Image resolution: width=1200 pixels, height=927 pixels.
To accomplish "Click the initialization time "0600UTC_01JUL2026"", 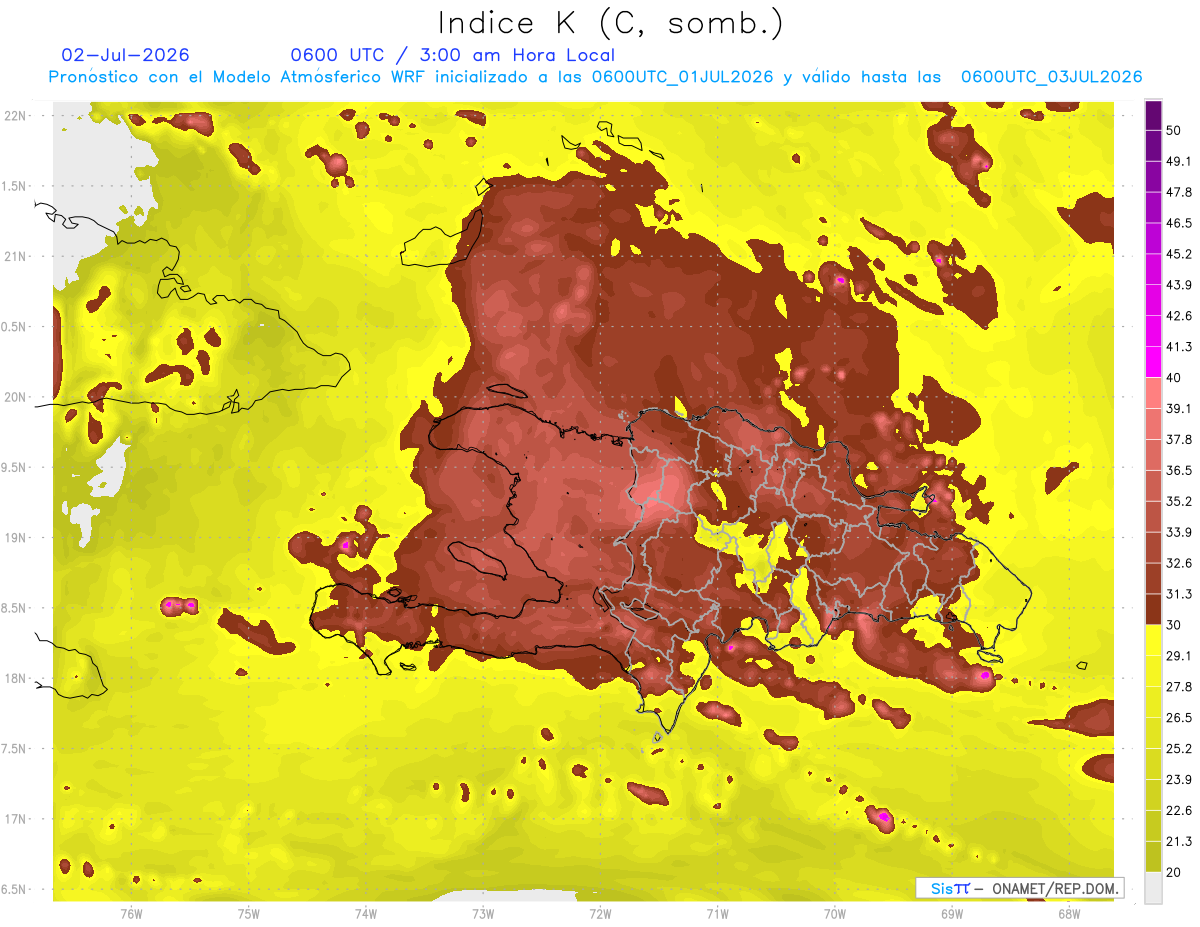I will 682,77.
